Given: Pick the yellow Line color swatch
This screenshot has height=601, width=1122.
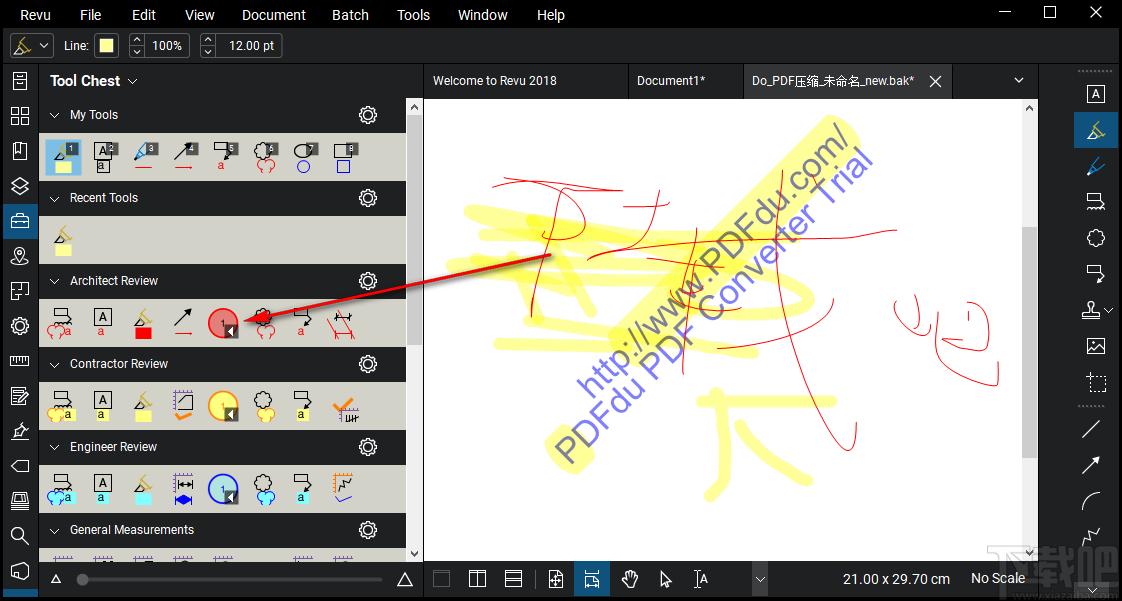Looking at the screenshot, I should (x=107, y=46).
